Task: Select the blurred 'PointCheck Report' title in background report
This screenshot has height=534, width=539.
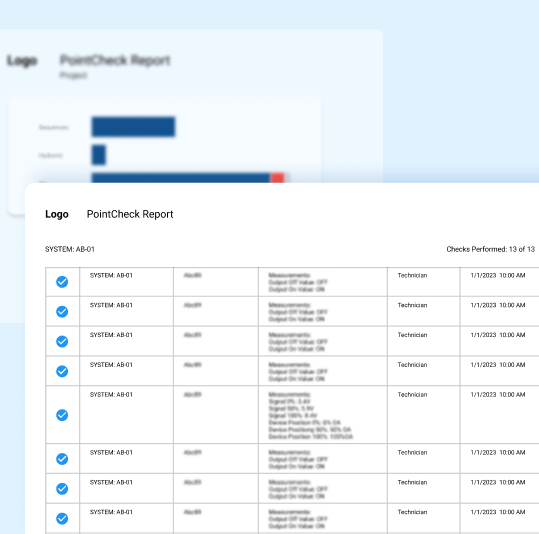Action: 115,60
